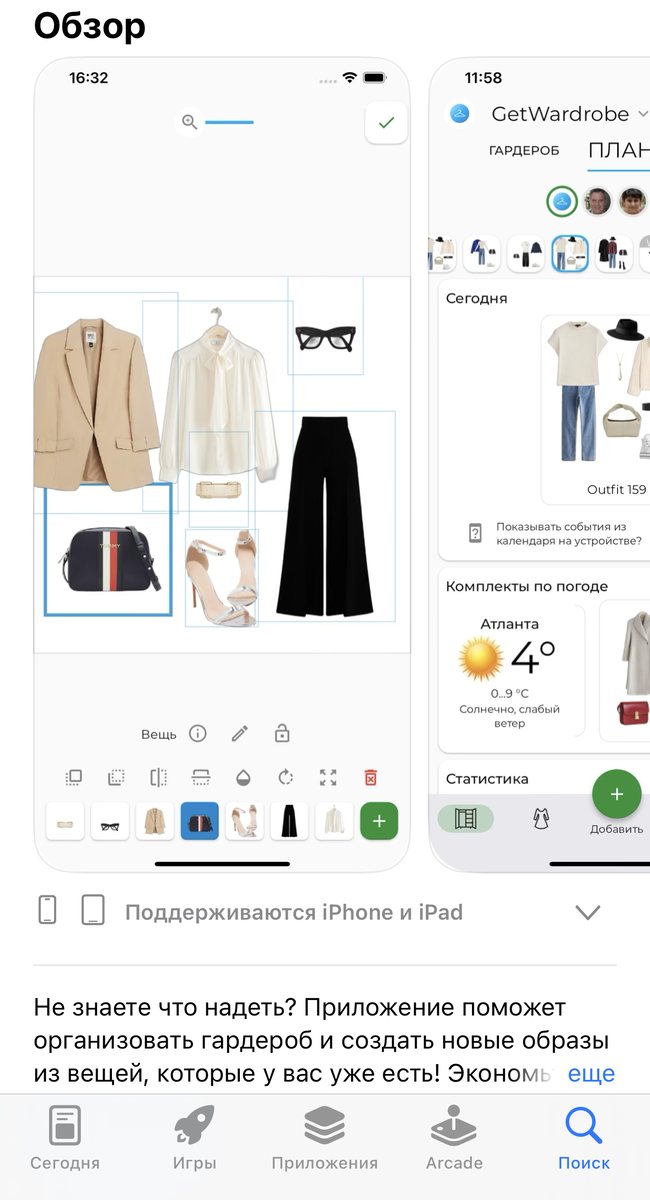This screenshot has width=650, height=1200.
Task: Select the blue-outlined outfit thumbnail
Action: coord(570,253)
